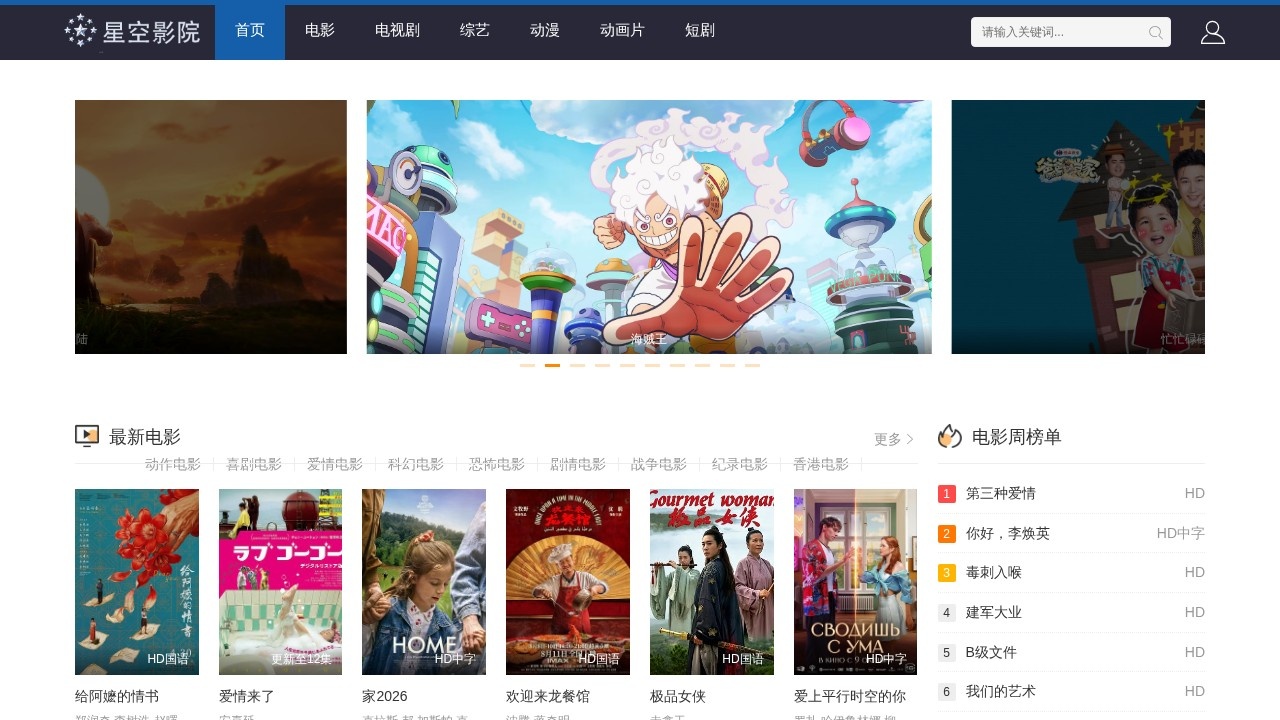Screen dimensions: 1280x720
Task: Click the rank 2 badge for 你好，李焕英
Action: click(947, 534)
